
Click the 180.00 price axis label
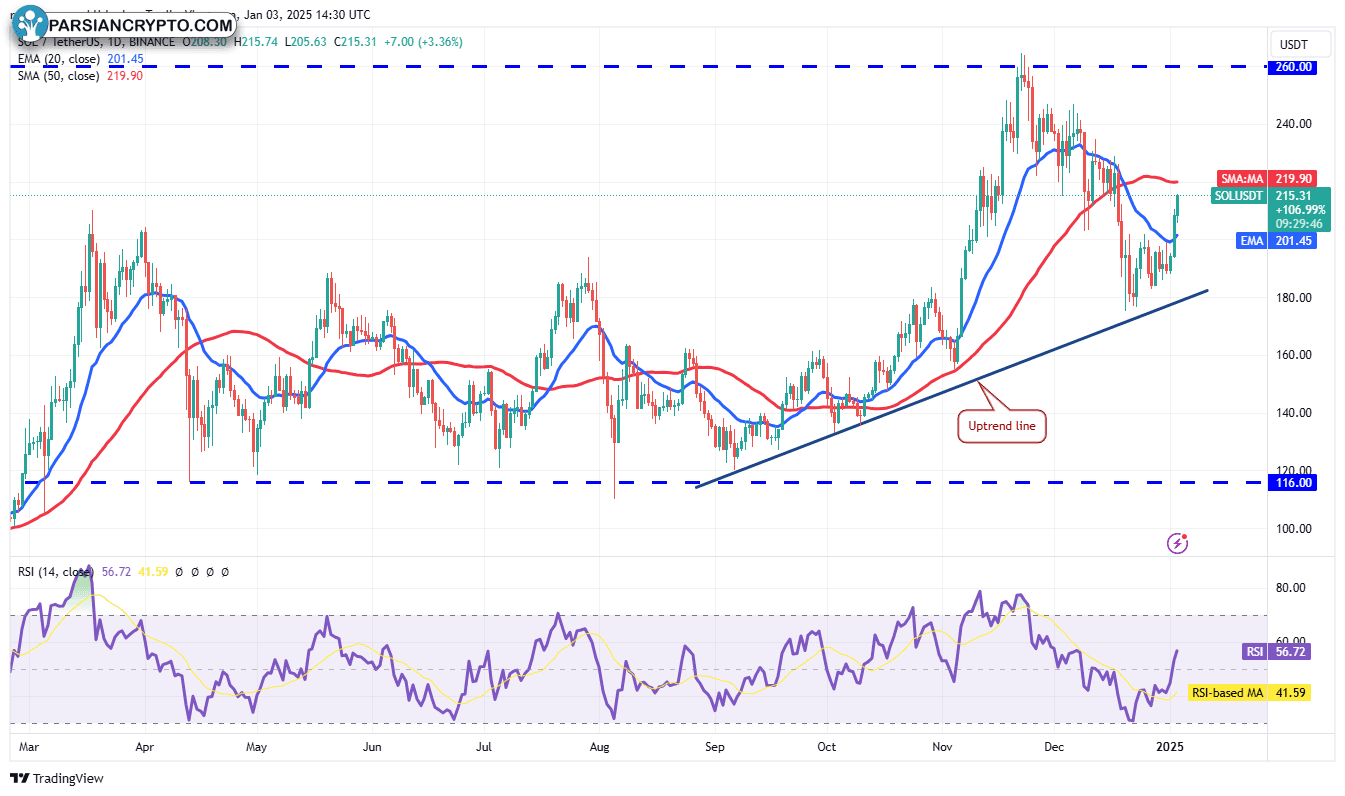1294,298
